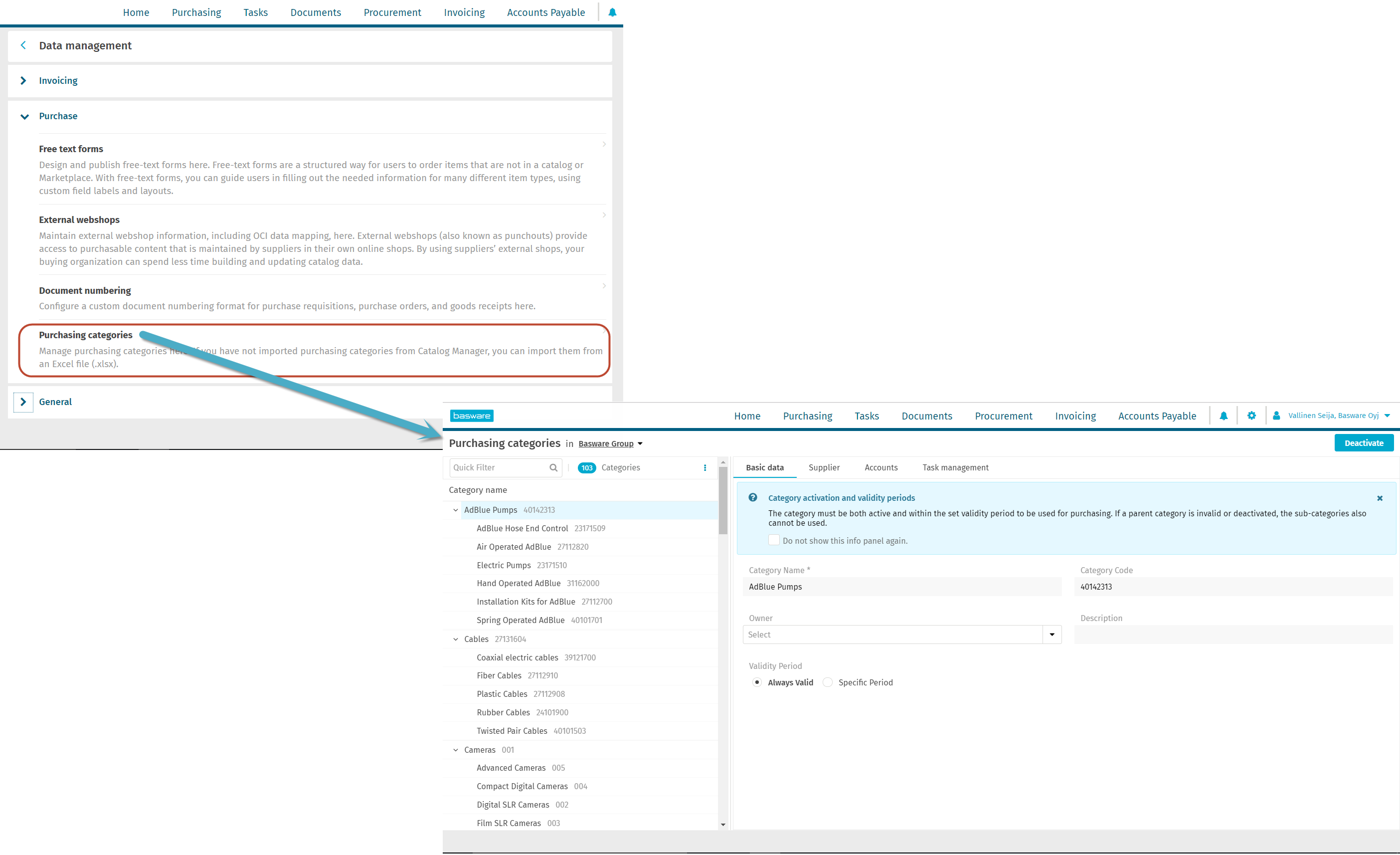
Task: Select Twisted Pair Cables category
Action: click(x=512, y=730)
